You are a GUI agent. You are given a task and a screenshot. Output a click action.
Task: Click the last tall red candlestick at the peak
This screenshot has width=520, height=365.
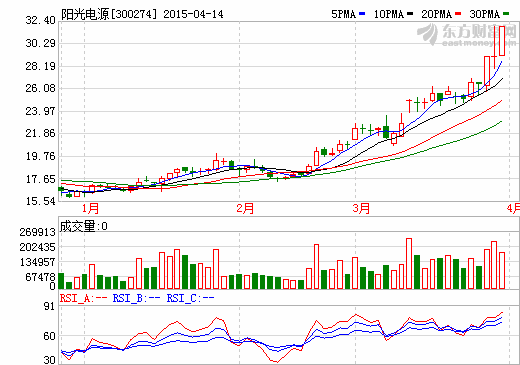click(x=502, y=41)
